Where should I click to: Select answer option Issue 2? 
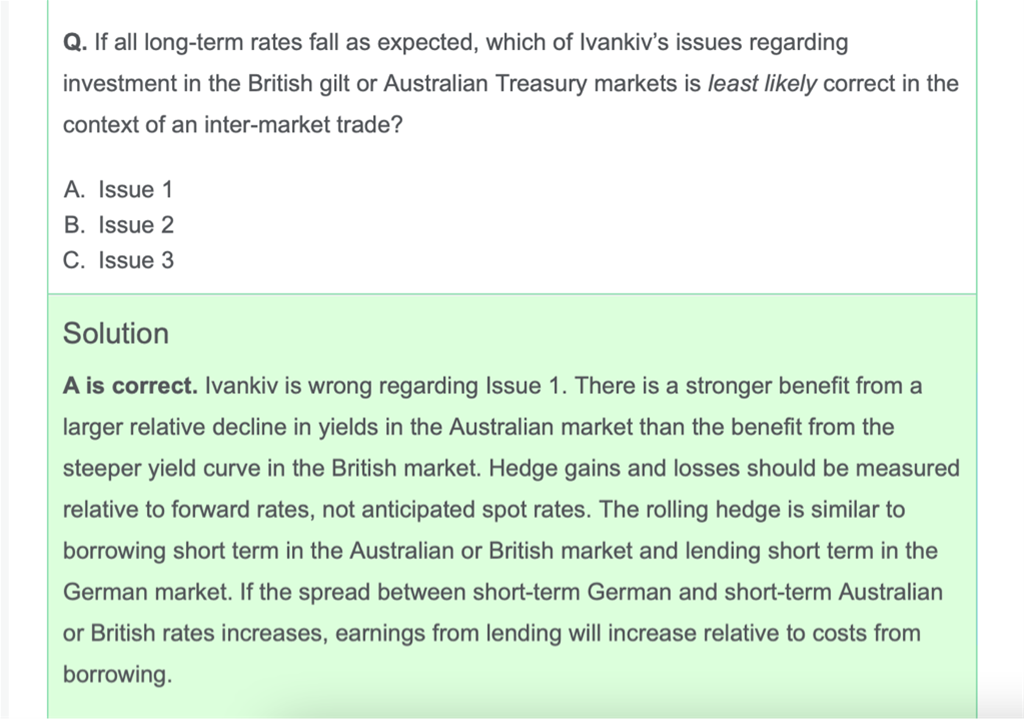coord(135,225)
